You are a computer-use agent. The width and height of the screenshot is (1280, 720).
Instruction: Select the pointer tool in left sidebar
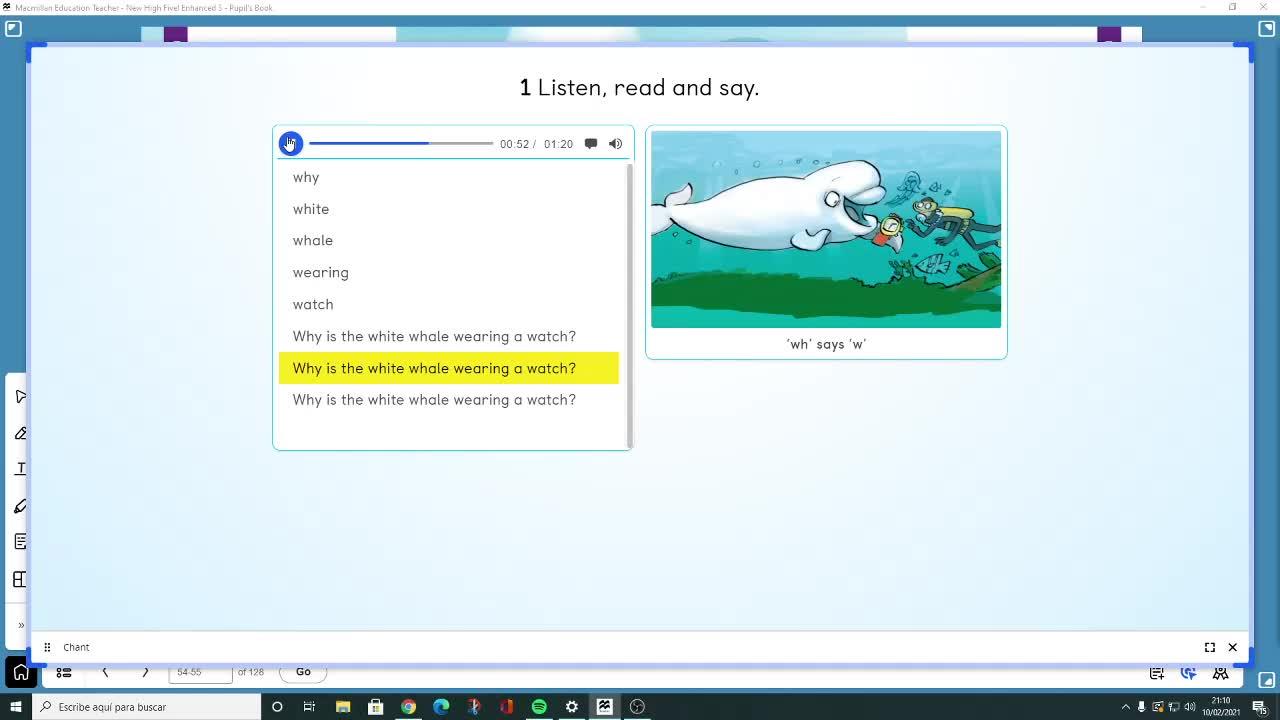(21, 397)
